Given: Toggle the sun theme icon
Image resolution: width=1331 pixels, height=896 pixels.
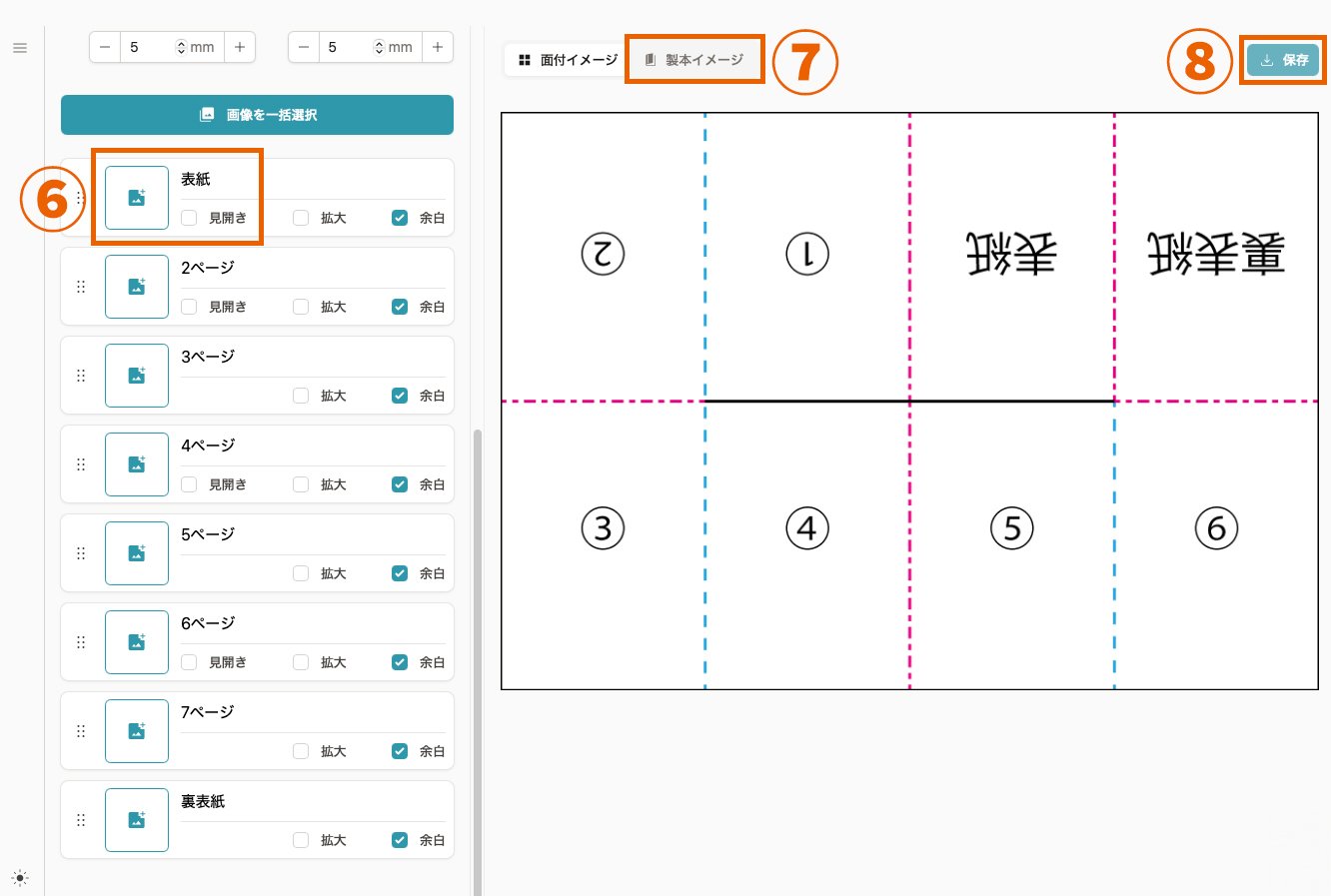Looking at the screenshot, I should 20,879.
